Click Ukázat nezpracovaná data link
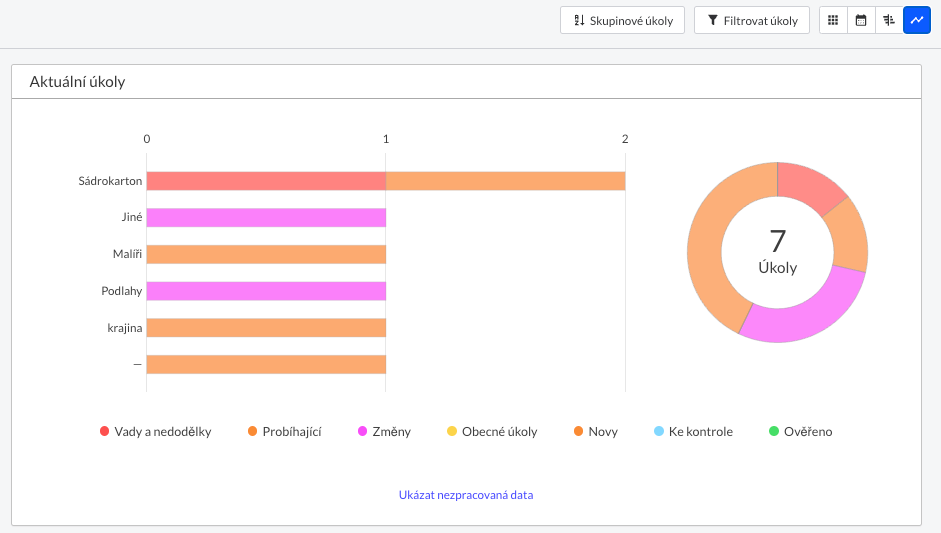941x533 pixels. (x=466, y=495)
